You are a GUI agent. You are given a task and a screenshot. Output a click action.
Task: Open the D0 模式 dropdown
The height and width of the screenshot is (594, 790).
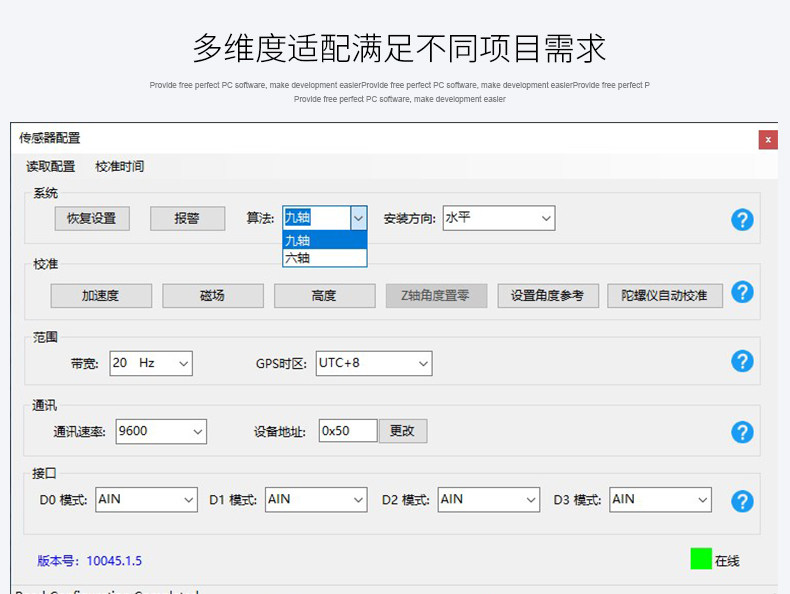click(146, 499)
